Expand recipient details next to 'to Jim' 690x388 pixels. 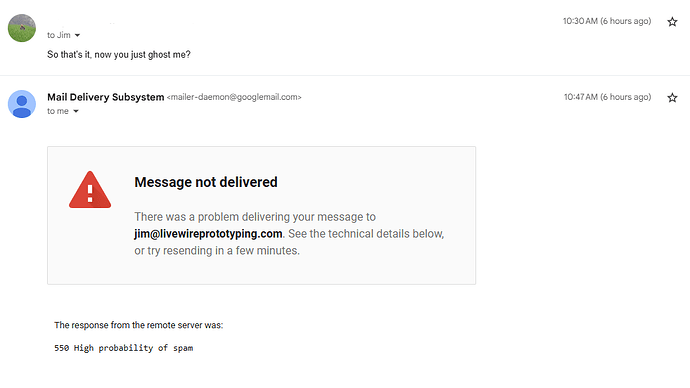77,35
